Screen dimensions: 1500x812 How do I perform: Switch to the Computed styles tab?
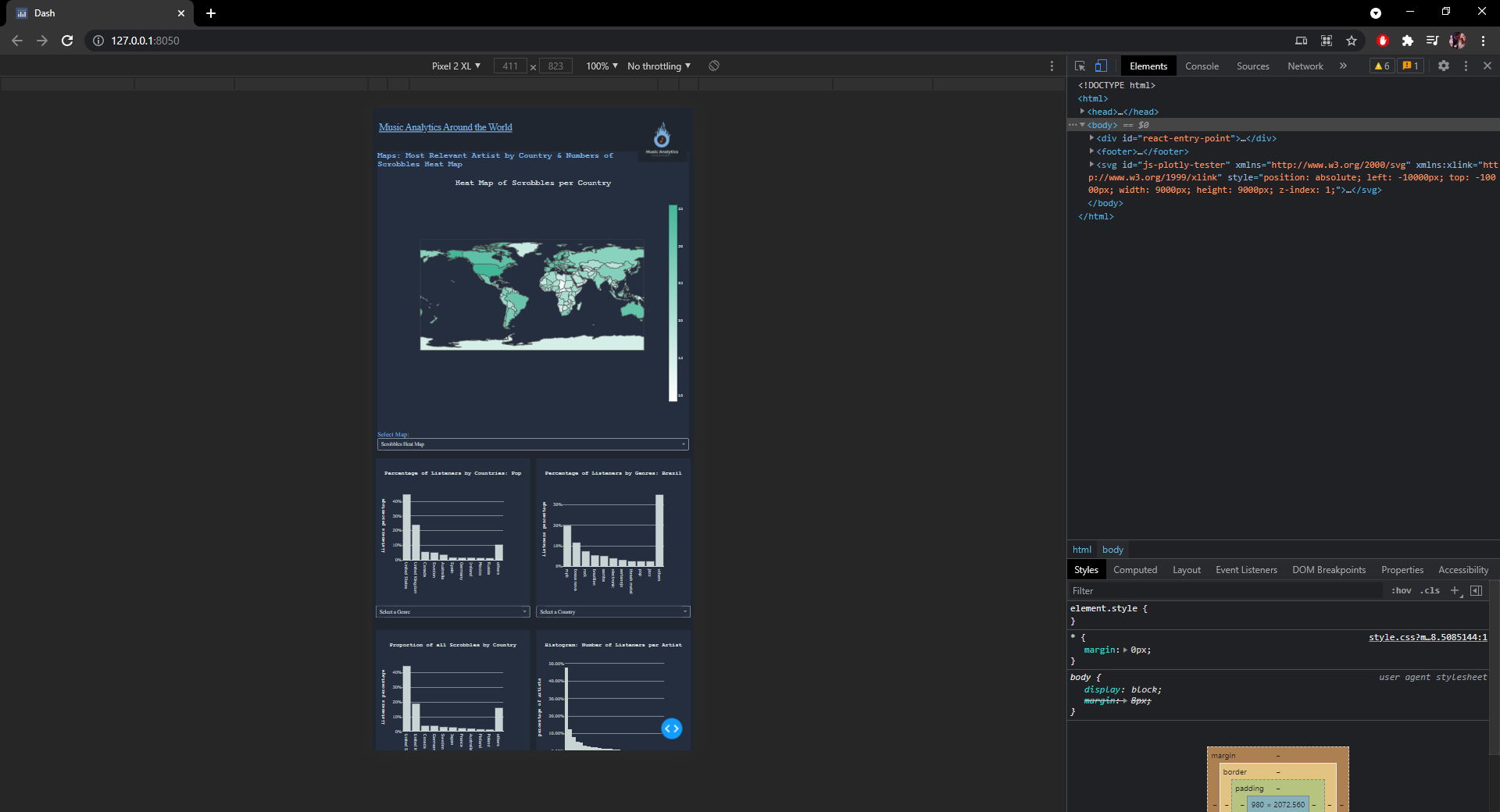point(1135,569)
